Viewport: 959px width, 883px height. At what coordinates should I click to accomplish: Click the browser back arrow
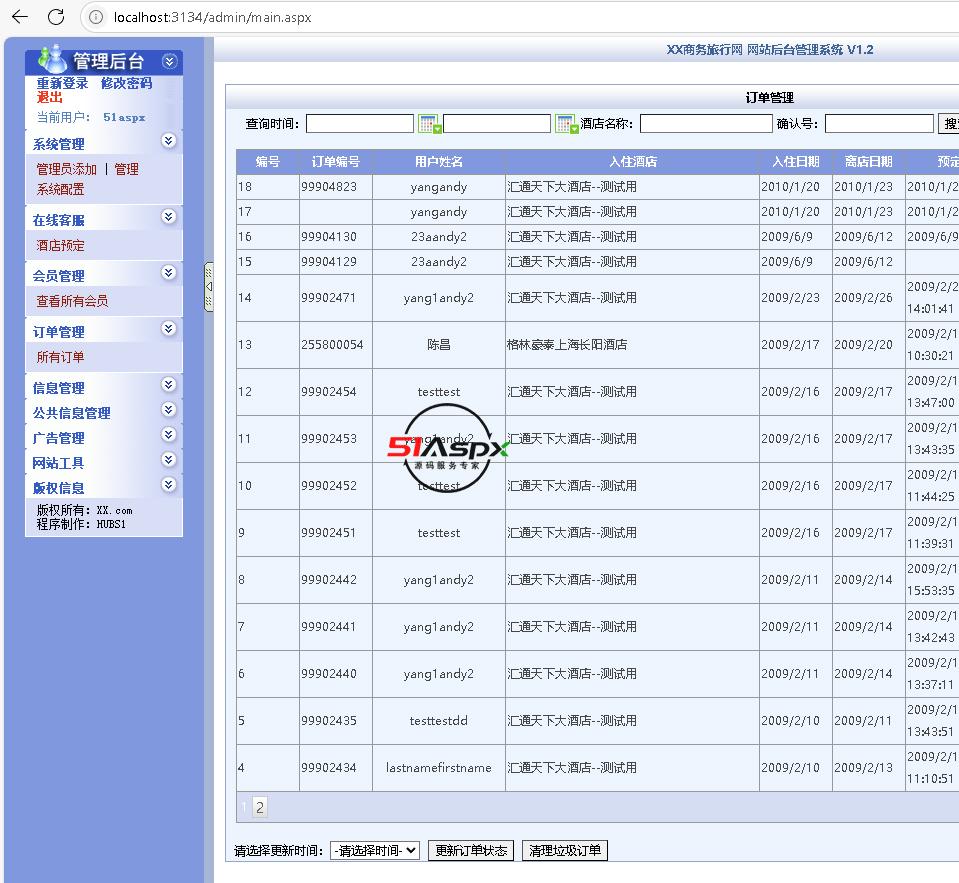coord(20,17)
